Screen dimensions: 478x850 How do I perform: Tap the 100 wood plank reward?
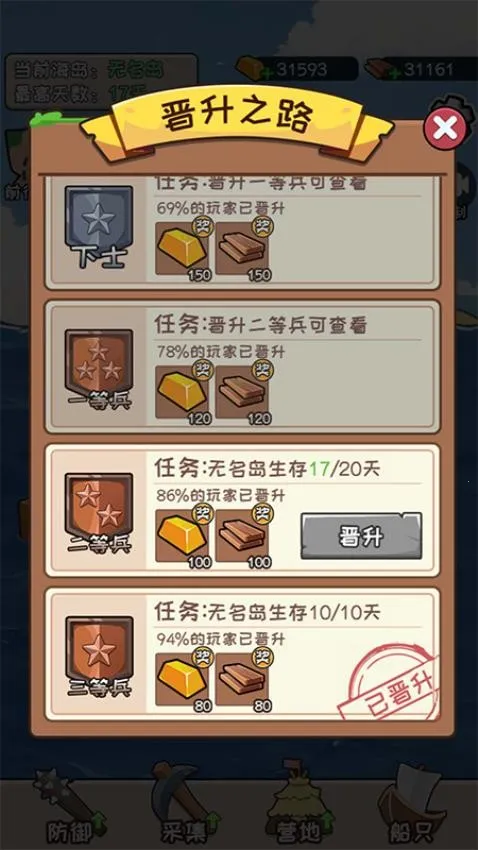[x=242, y=536]
